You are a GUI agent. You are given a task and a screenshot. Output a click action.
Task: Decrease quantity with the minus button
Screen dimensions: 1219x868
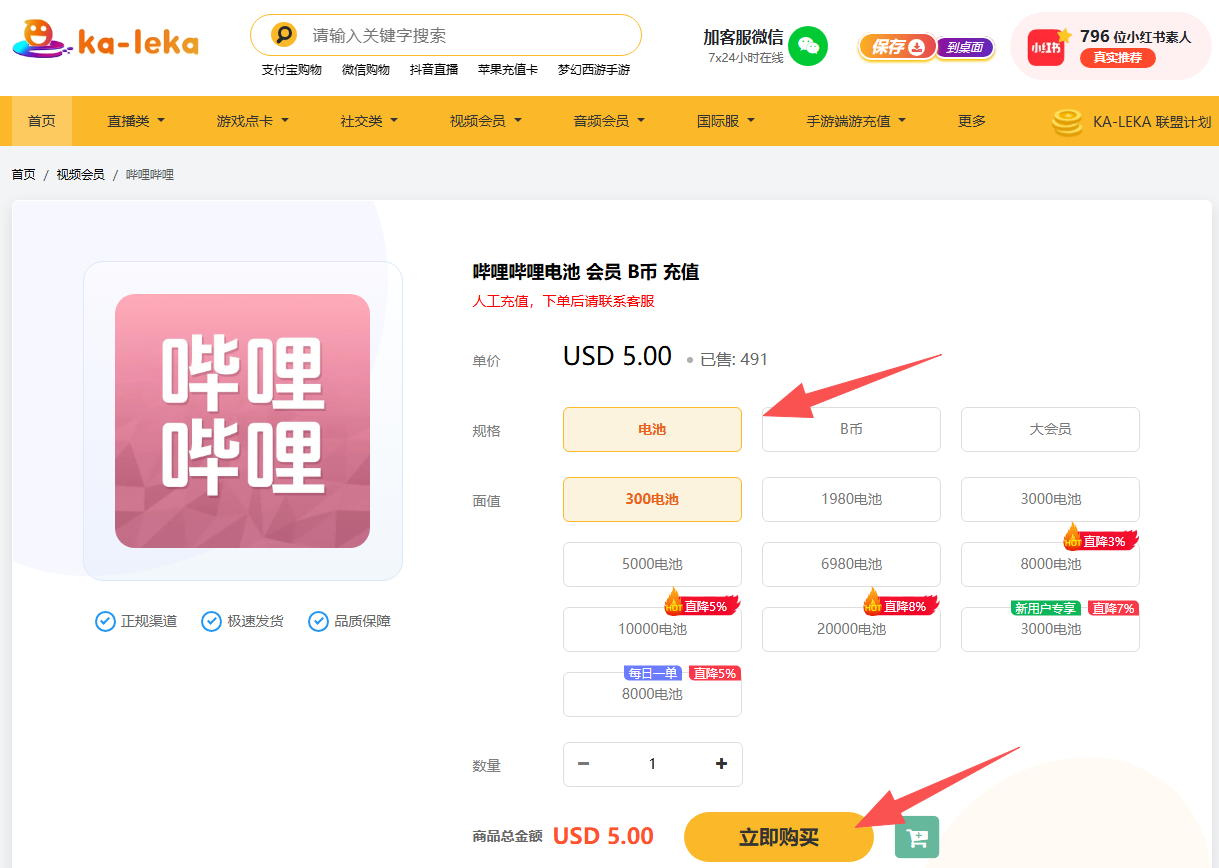pyautogui.click(x=584, y=764)
